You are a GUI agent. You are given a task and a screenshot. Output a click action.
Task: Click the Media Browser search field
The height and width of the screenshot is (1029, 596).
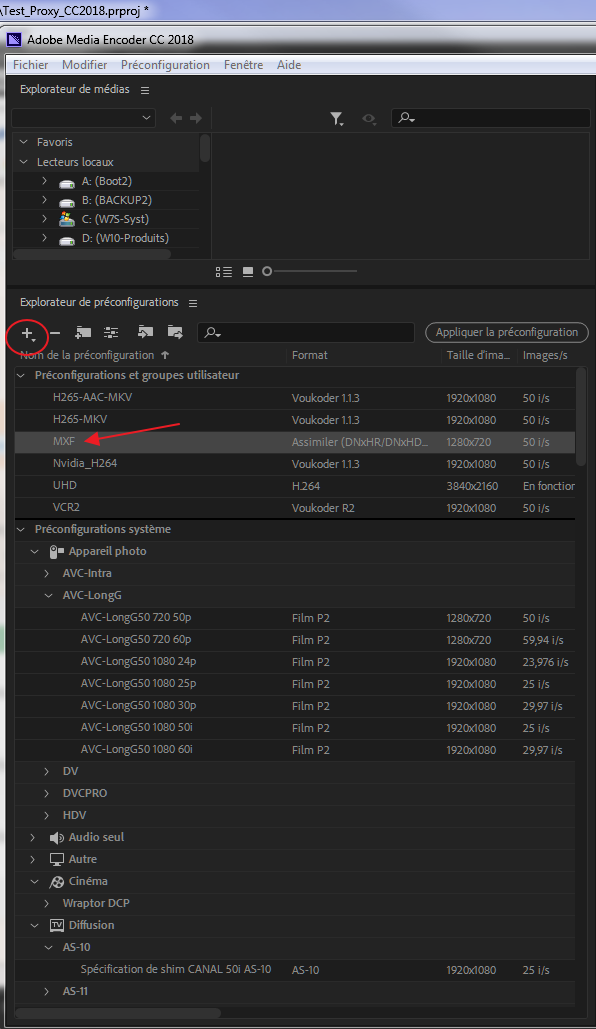coord(491,118)
